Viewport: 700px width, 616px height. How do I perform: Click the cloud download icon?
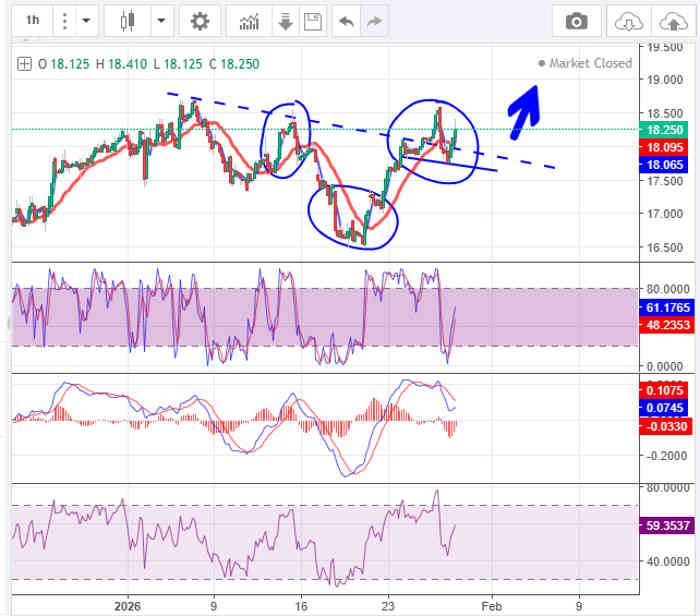(626, 21)
